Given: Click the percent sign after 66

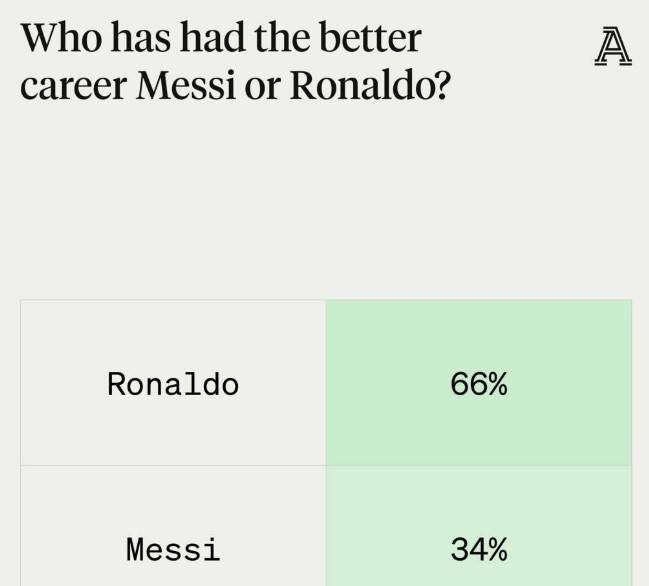Looking at the screenshot, I should [x=497, y=385].
